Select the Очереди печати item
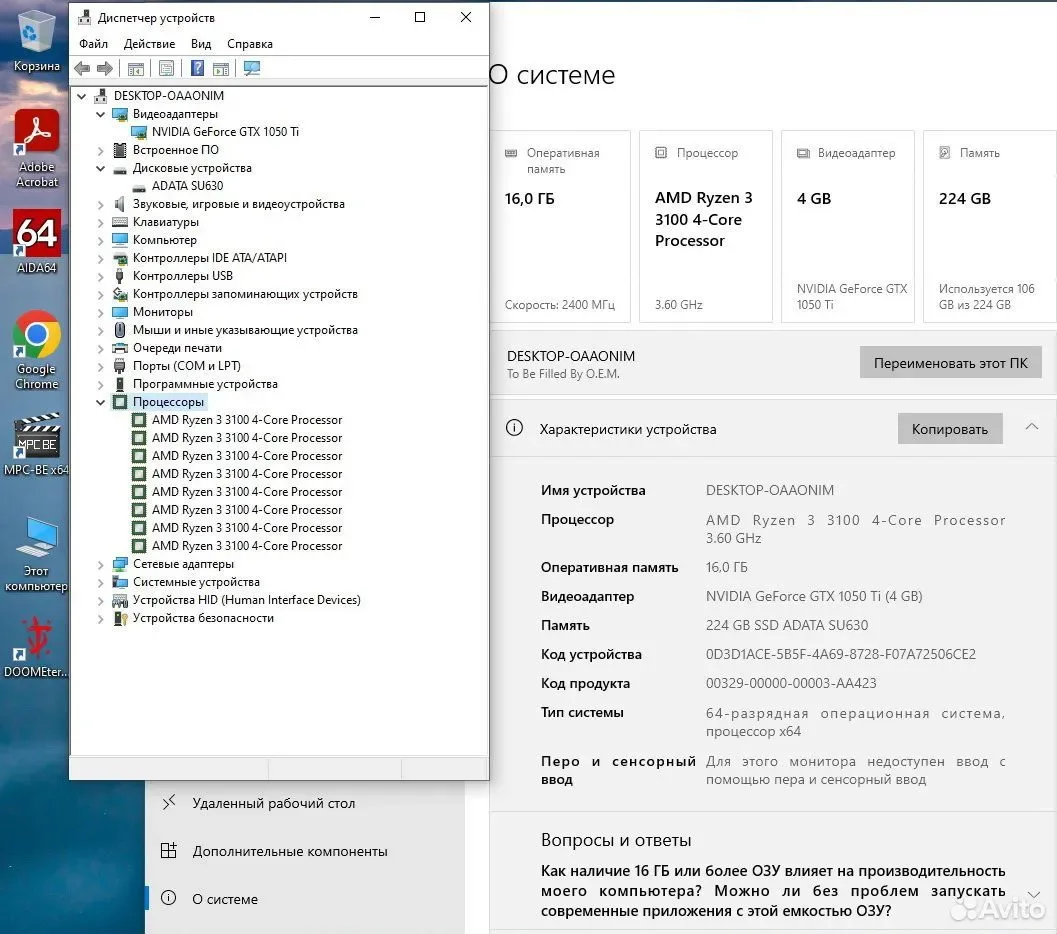The height and width of the screenshot is (934, 1057). point(177,348)
